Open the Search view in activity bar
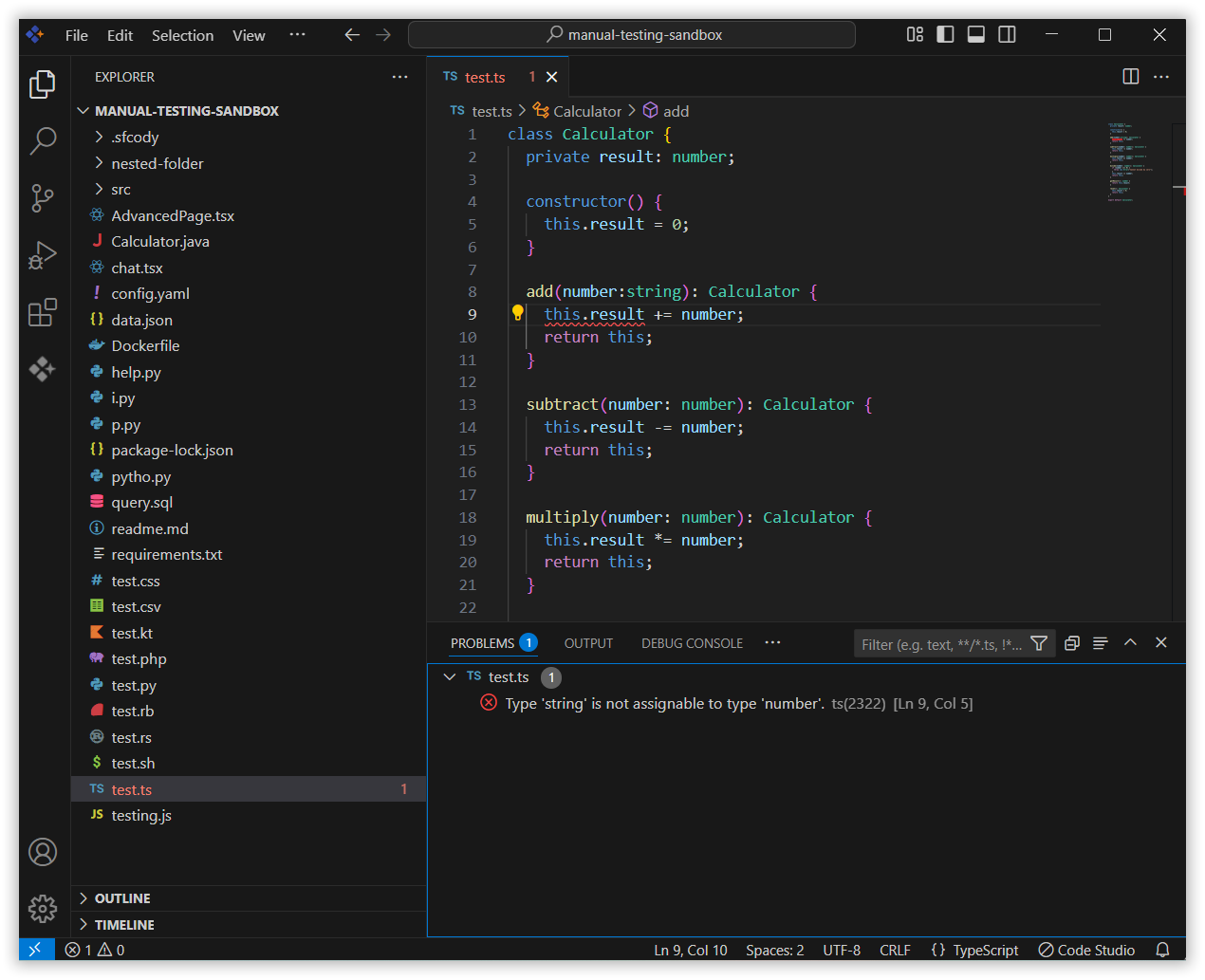The image size is (1205, 980). 43,141
